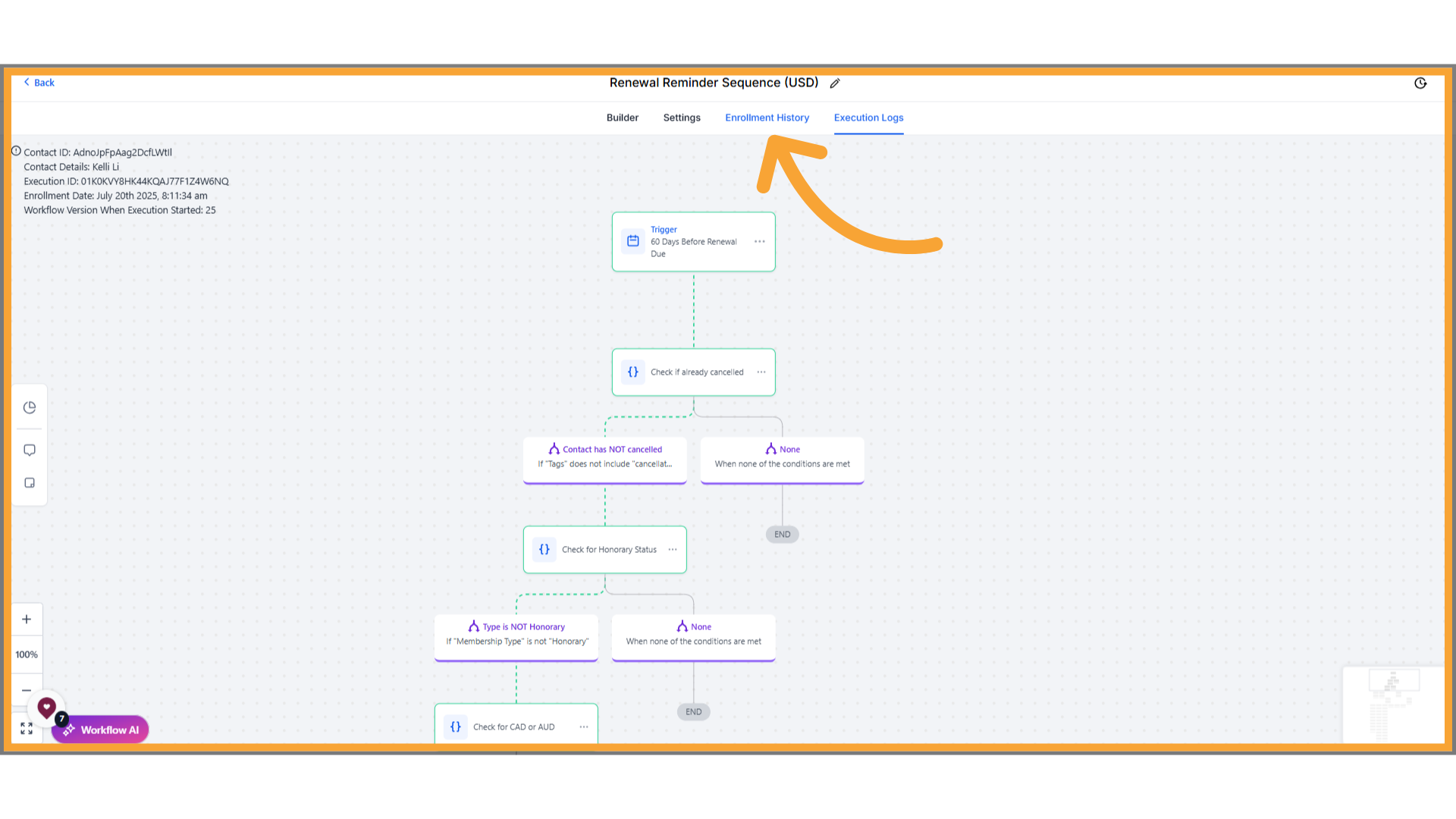Open the comments icon in left sidebar
Screen dimensions: 1456x819
(30, 450)
